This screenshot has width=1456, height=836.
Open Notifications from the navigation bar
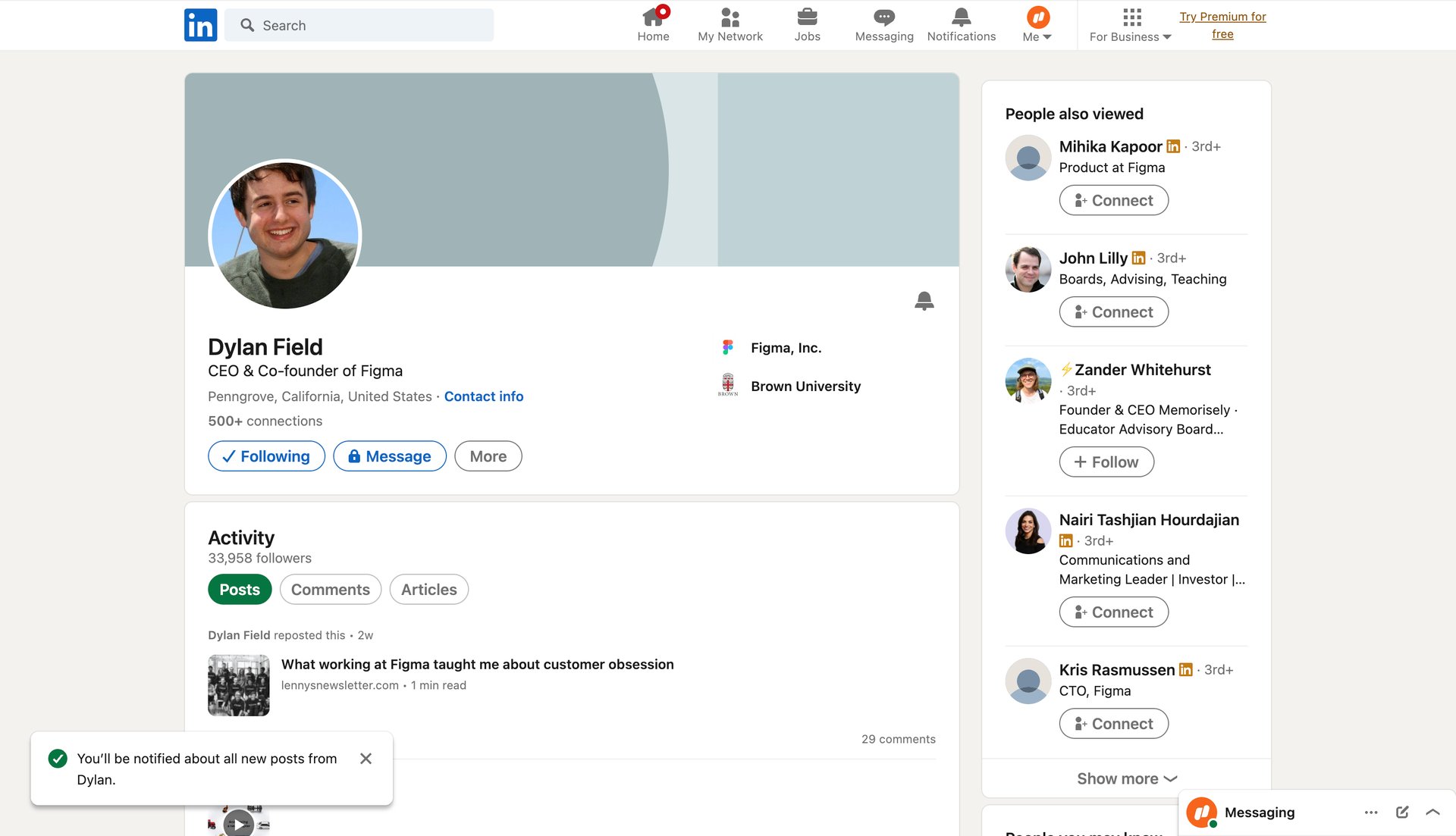[961, 24]
